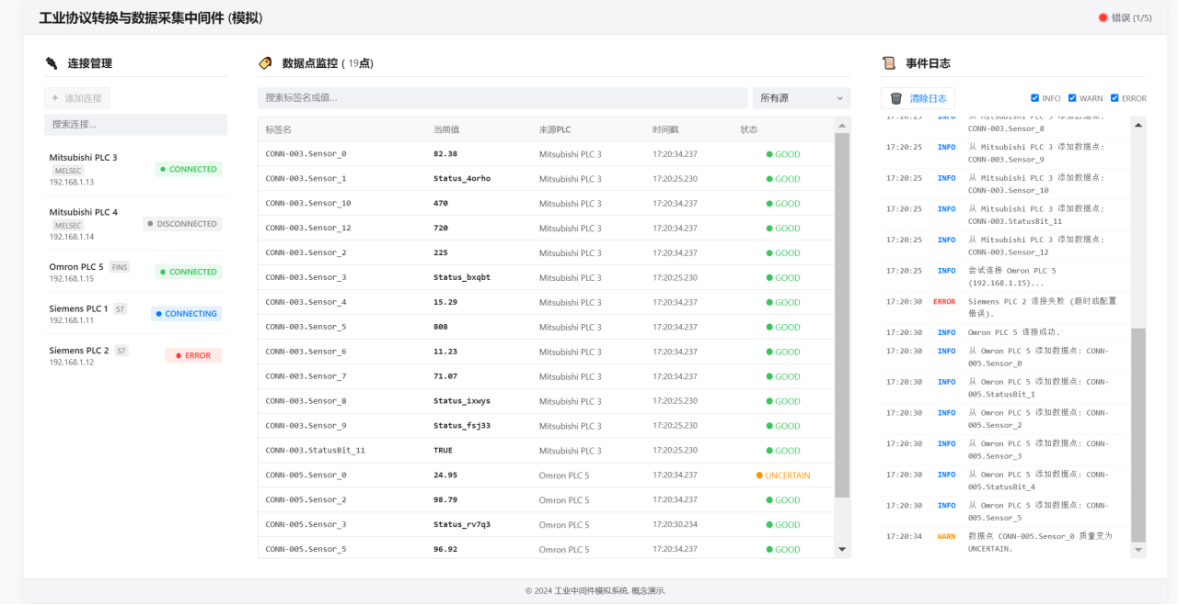1179x605 pixels.
Task: Click the CONNECTED badge of Mitsubishi PLC 3
Action: click(189, 169)
